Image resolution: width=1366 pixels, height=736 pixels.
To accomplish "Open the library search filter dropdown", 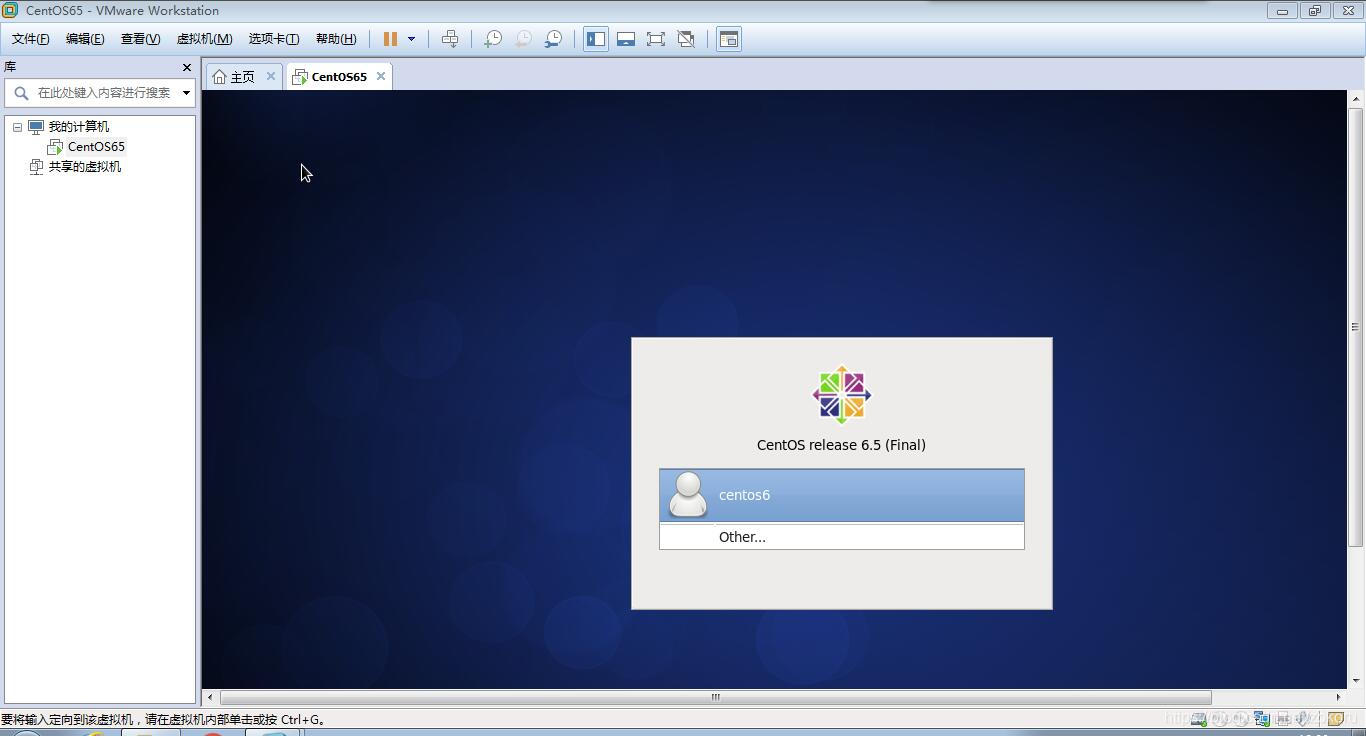I will [x=186, y=93].
